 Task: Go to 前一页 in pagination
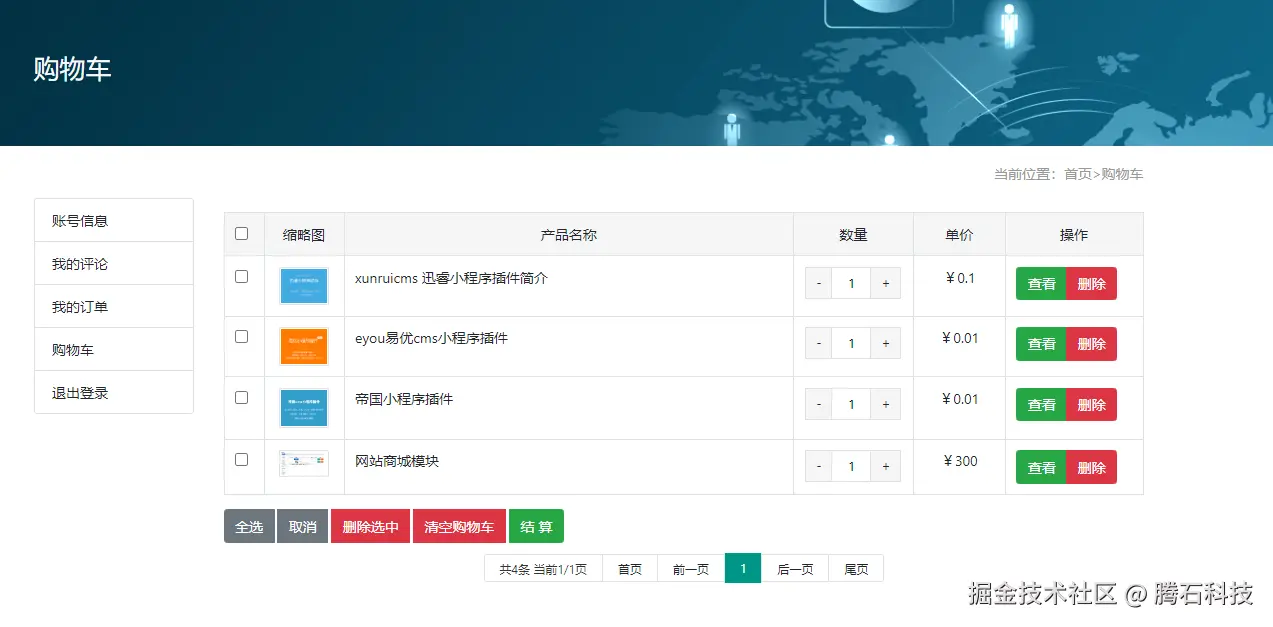(691, 569)
